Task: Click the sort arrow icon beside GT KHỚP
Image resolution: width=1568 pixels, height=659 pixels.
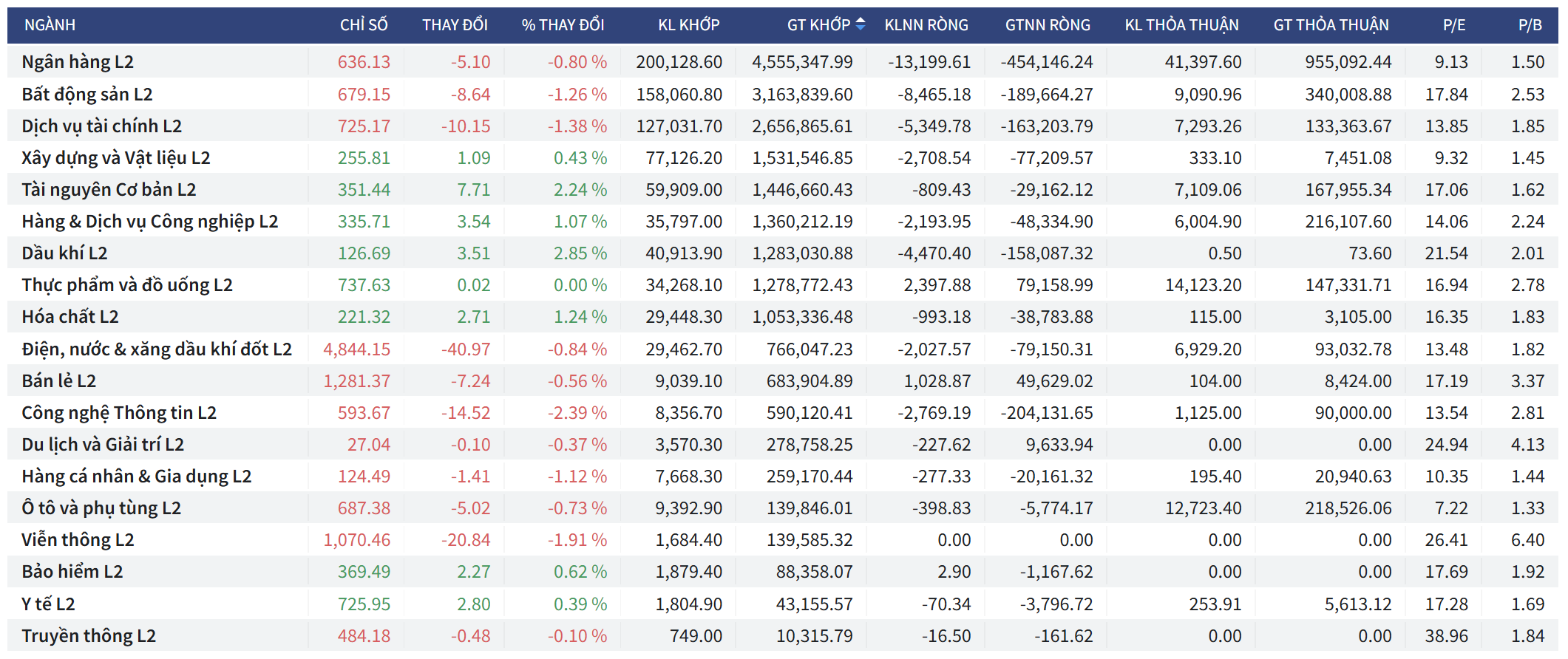Action: (860, 24)
